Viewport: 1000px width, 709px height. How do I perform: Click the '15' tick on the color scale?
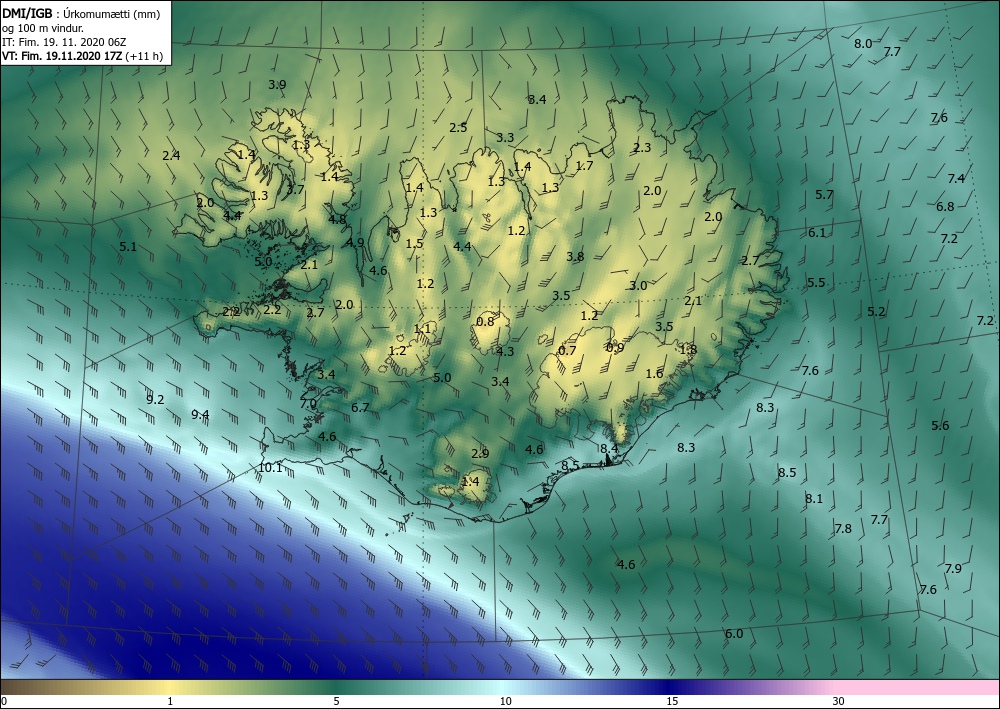pos(672,702)
